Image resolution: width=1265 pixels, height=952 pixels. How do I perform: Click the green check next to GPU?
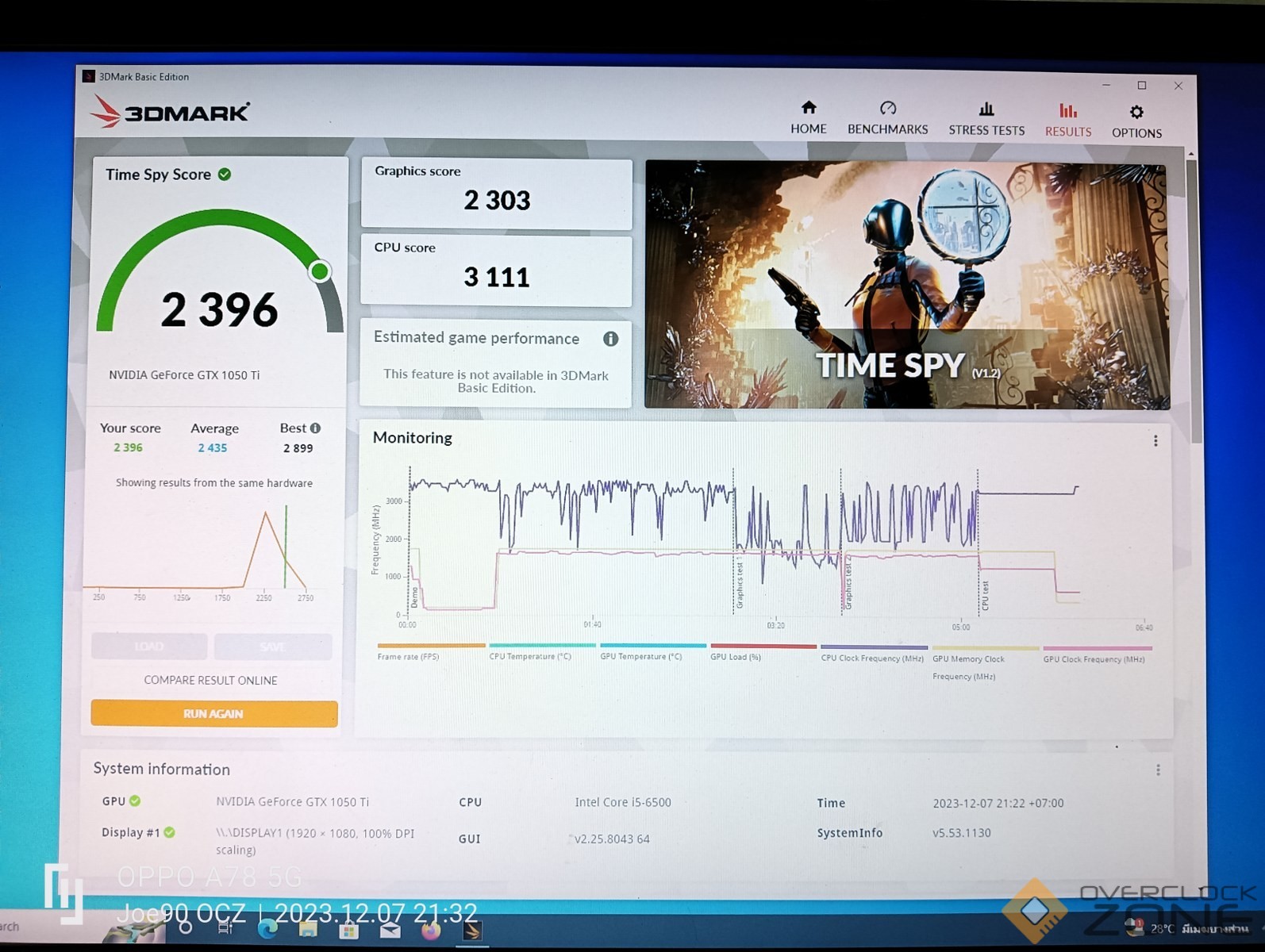point(135,801)
